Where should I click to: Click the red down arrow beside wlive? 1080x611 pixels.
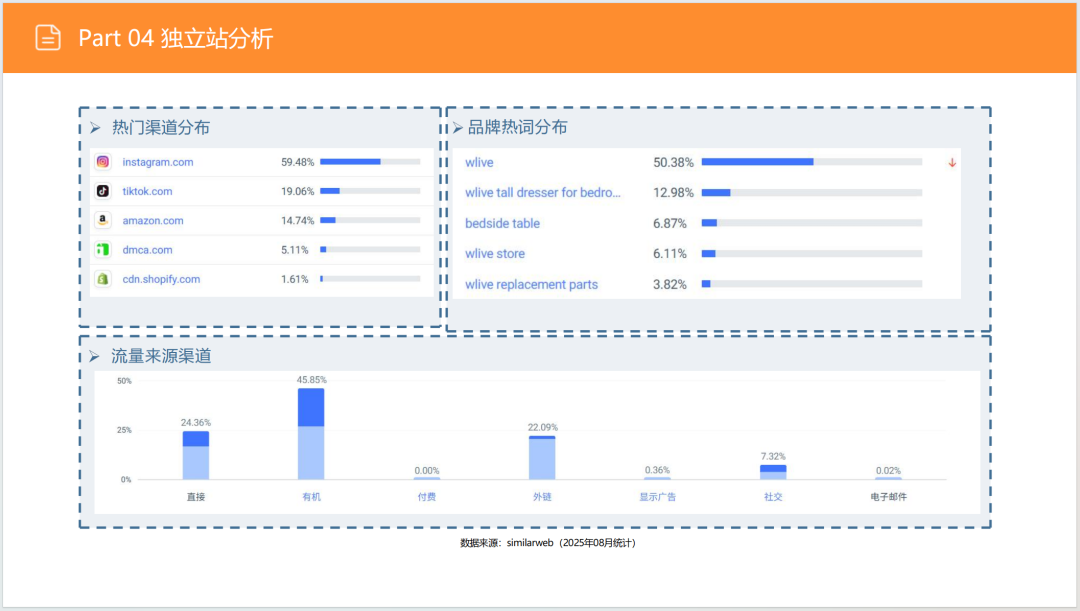tap(952, 163)
